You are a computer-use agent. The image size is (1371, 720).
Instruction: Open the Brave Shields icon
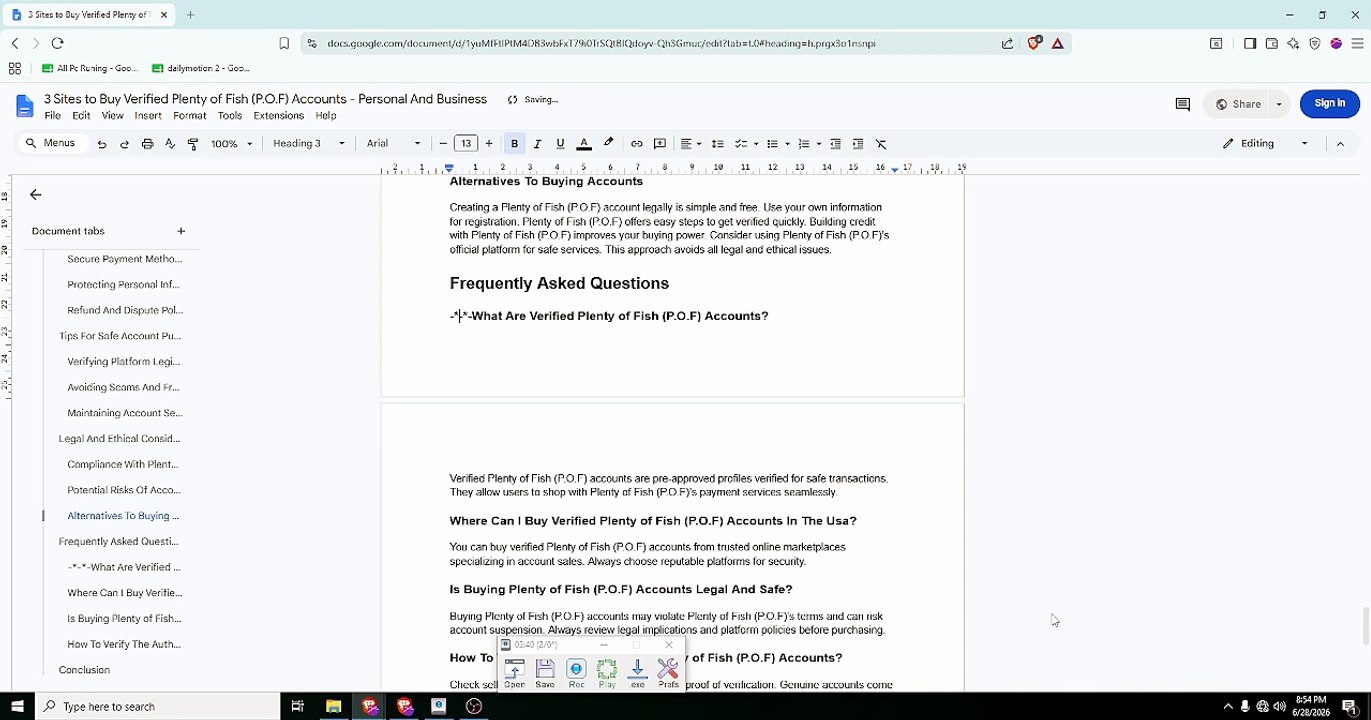[1034, 43]
